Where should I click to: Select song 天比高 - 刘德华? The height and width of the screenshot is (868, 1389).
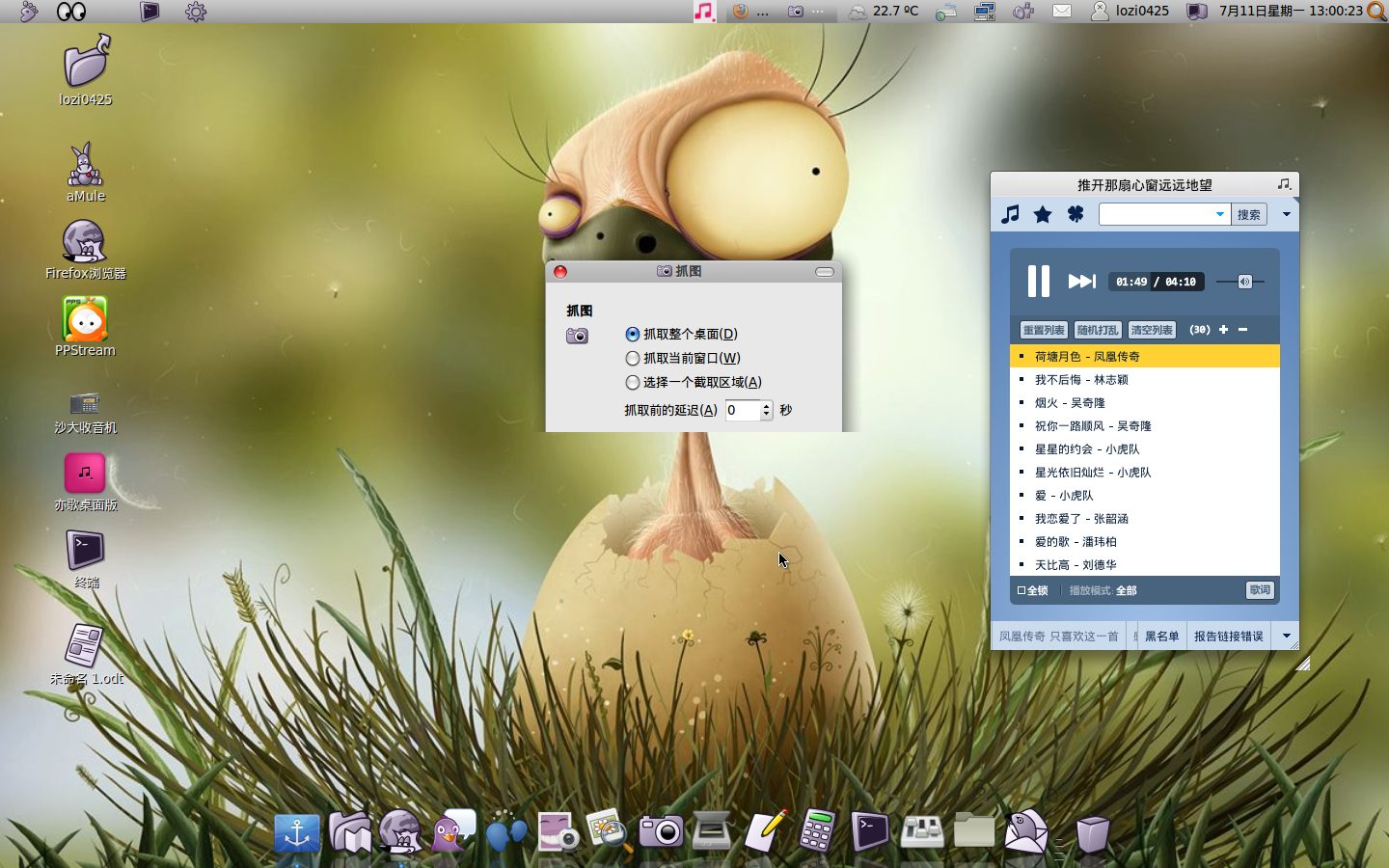1145,564
